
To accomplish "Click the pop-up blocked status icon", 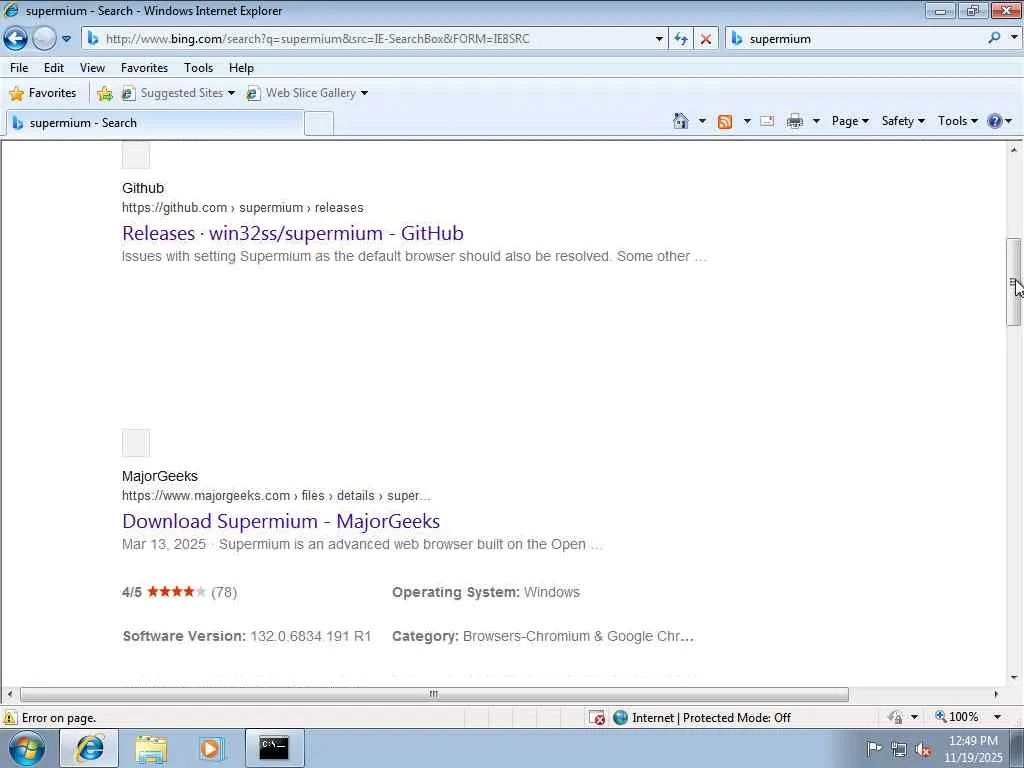I will (x=597, y=718).
